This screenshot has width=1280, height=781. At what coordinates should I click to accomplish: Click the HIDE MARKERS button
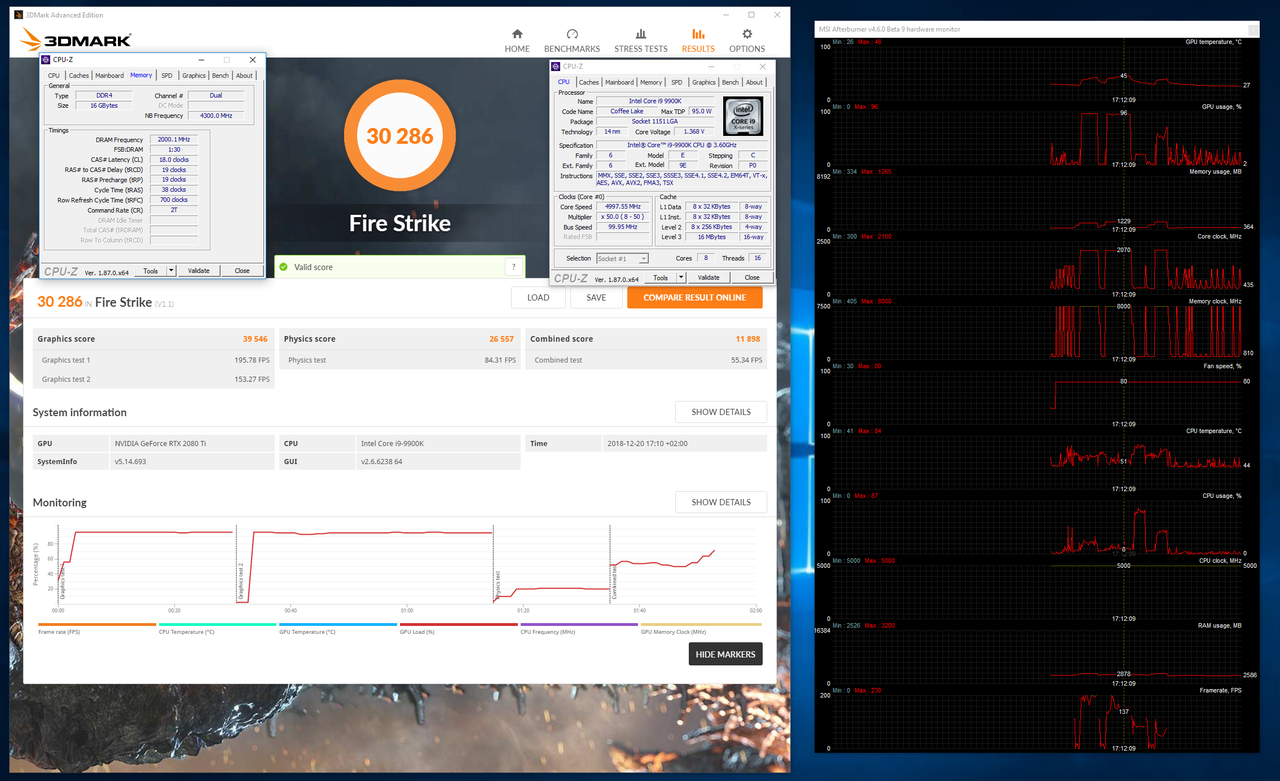point(725,654)
